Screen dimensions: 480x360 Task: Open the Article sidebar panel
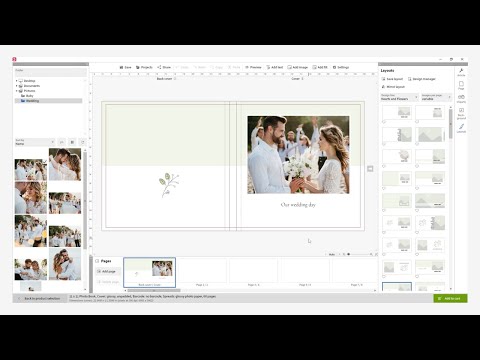(461, 72)
